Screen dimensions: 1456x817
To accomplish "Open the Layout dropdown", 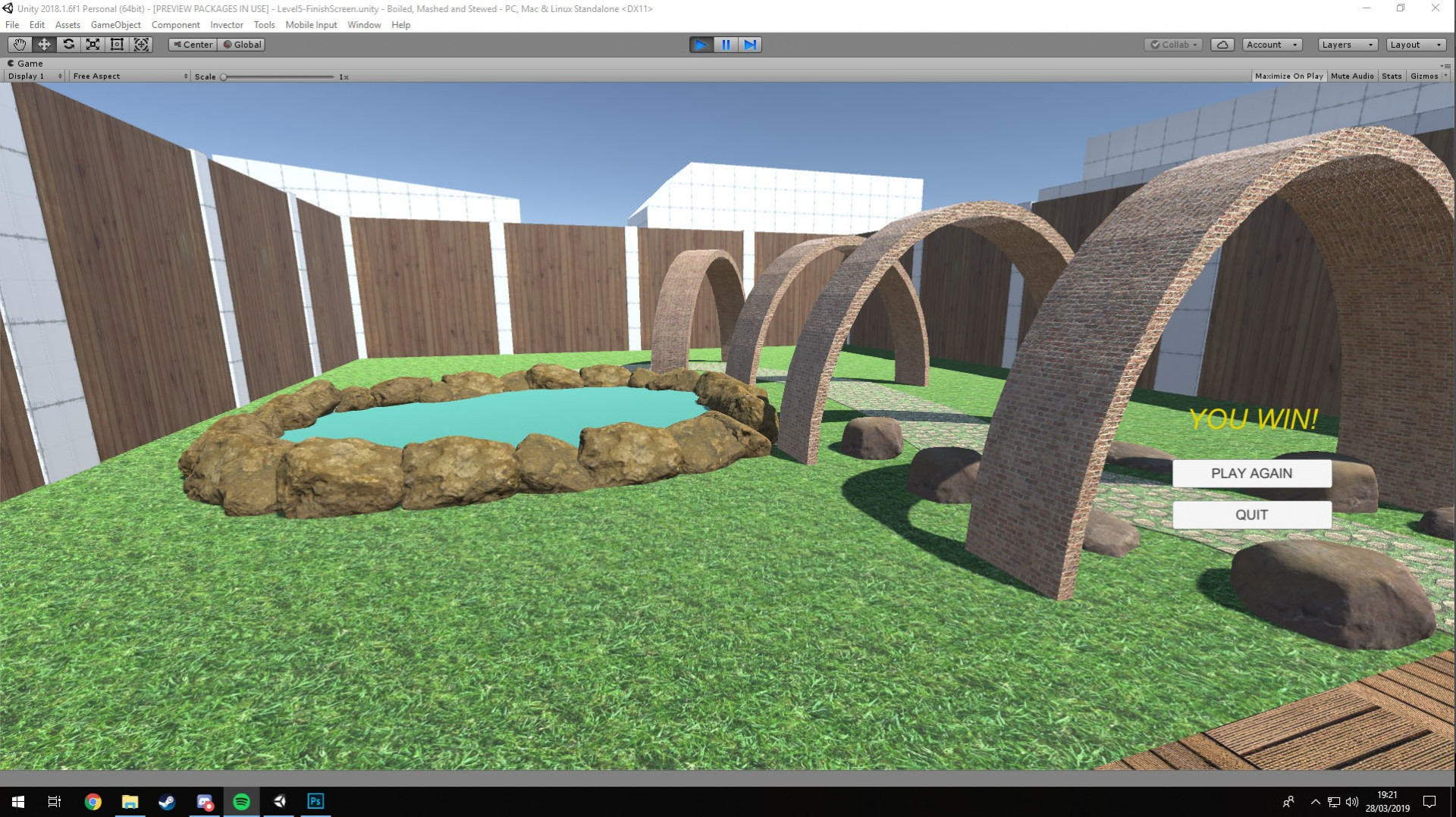I will 1416,45.
